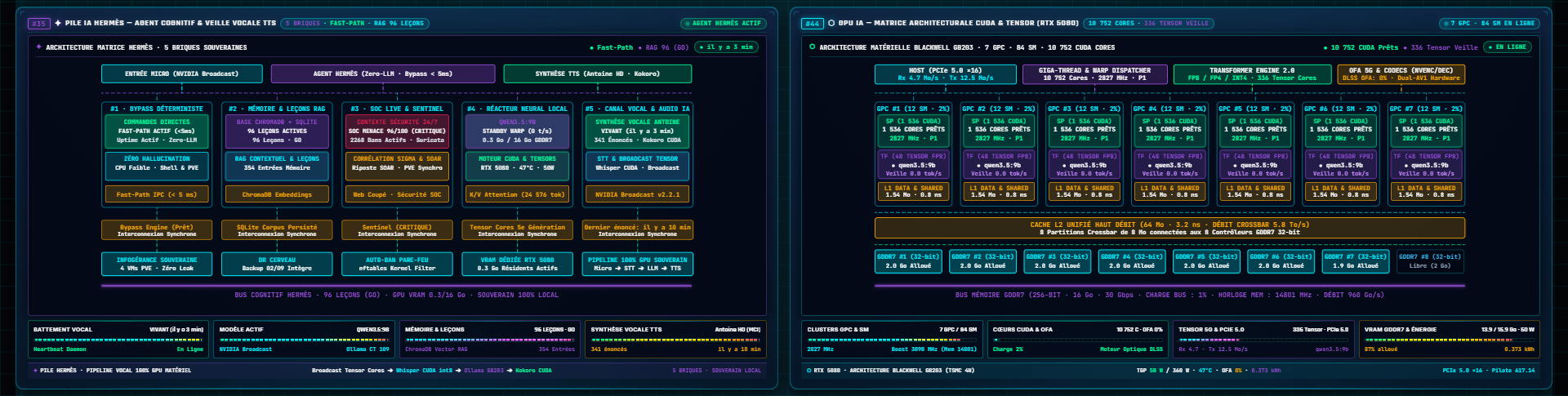This screenshot has height=396, width=1568.
Task: Select BASE CHROMADB + SQLITE box
Action: (x=277, y=131)
